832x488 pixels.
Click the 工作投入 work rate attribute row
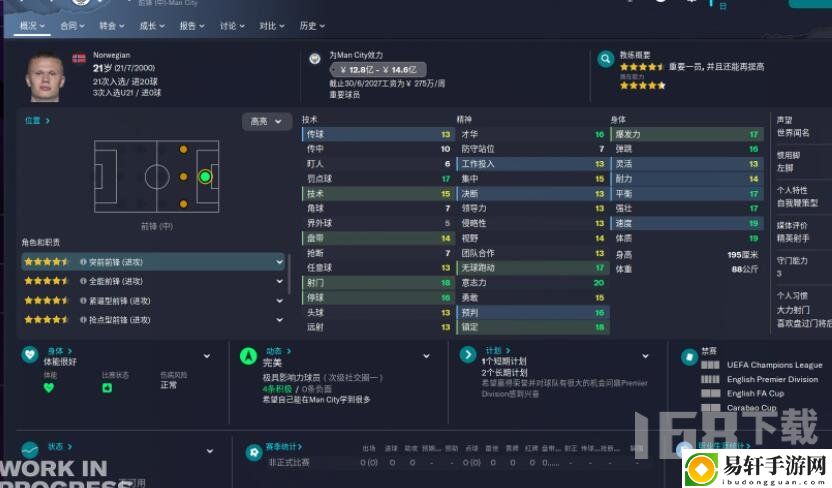click(x=532, y=164)
